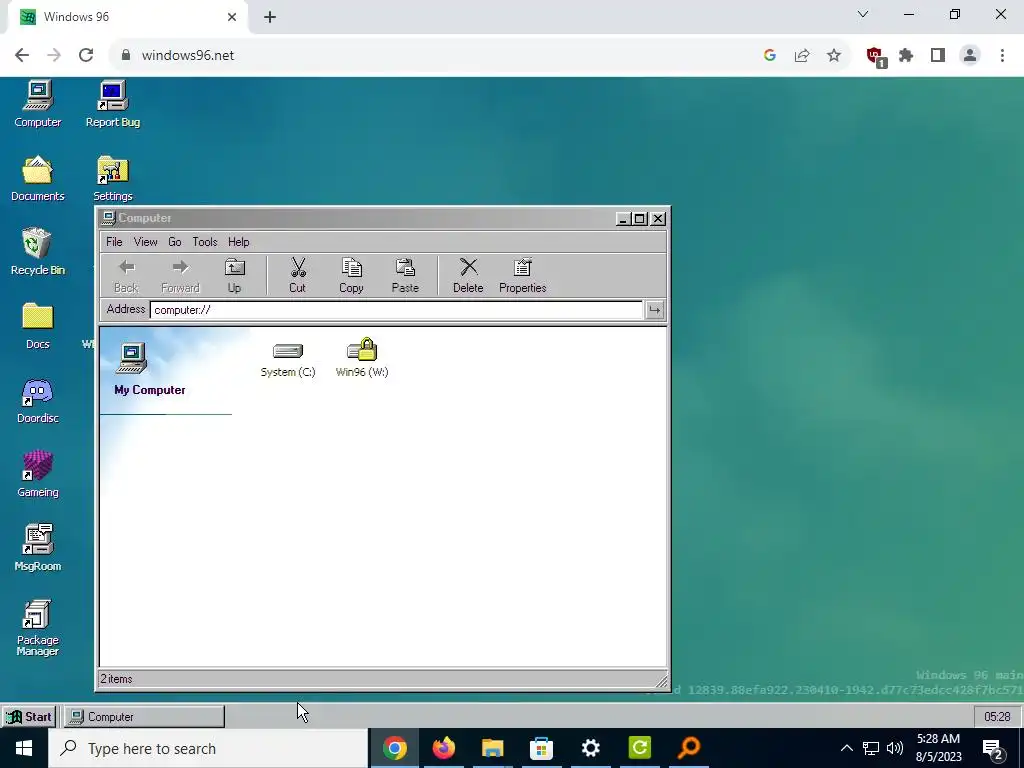
Task: Open the Microsoft Store taskbar icon
Action: pyautogui.click(x=541, y=748)
